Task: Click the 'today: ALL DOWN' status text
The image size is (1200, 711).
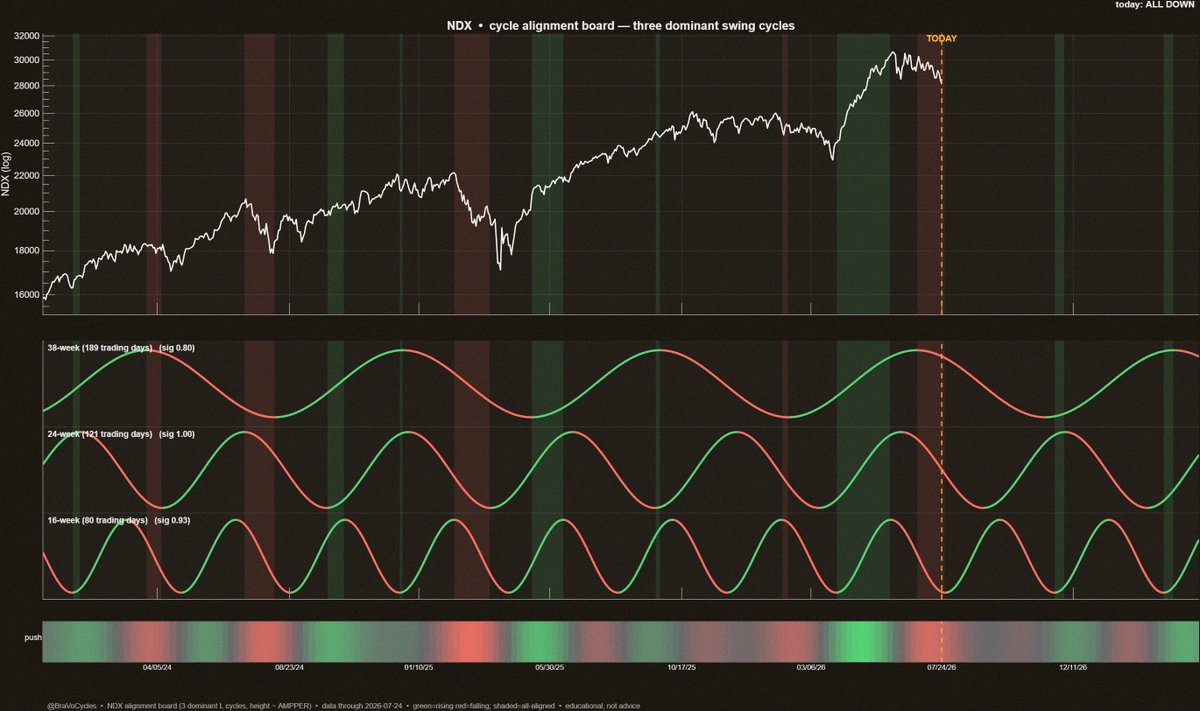Action: click(x=1154, y=6)
